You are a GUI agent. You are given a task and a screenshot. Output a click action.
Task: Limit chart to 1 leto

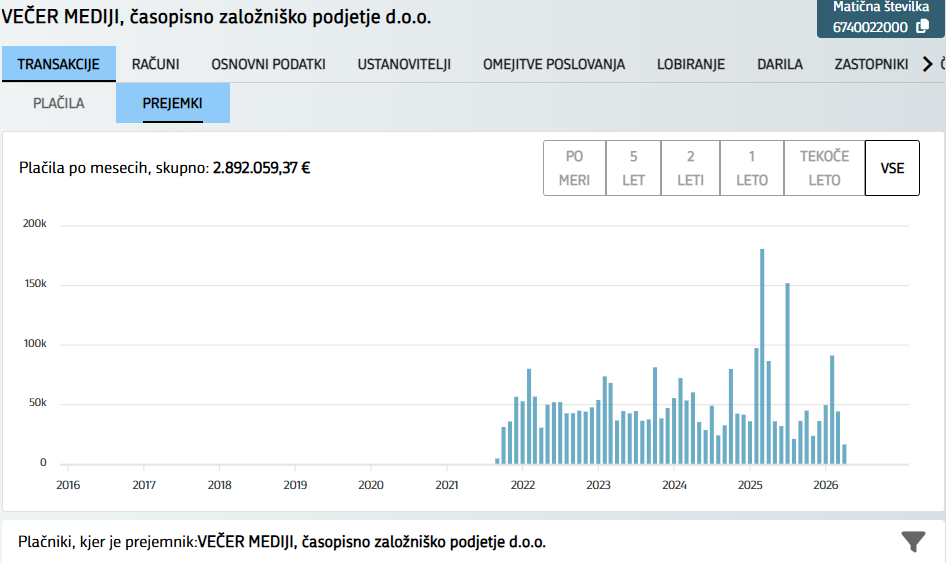(751, 168)
